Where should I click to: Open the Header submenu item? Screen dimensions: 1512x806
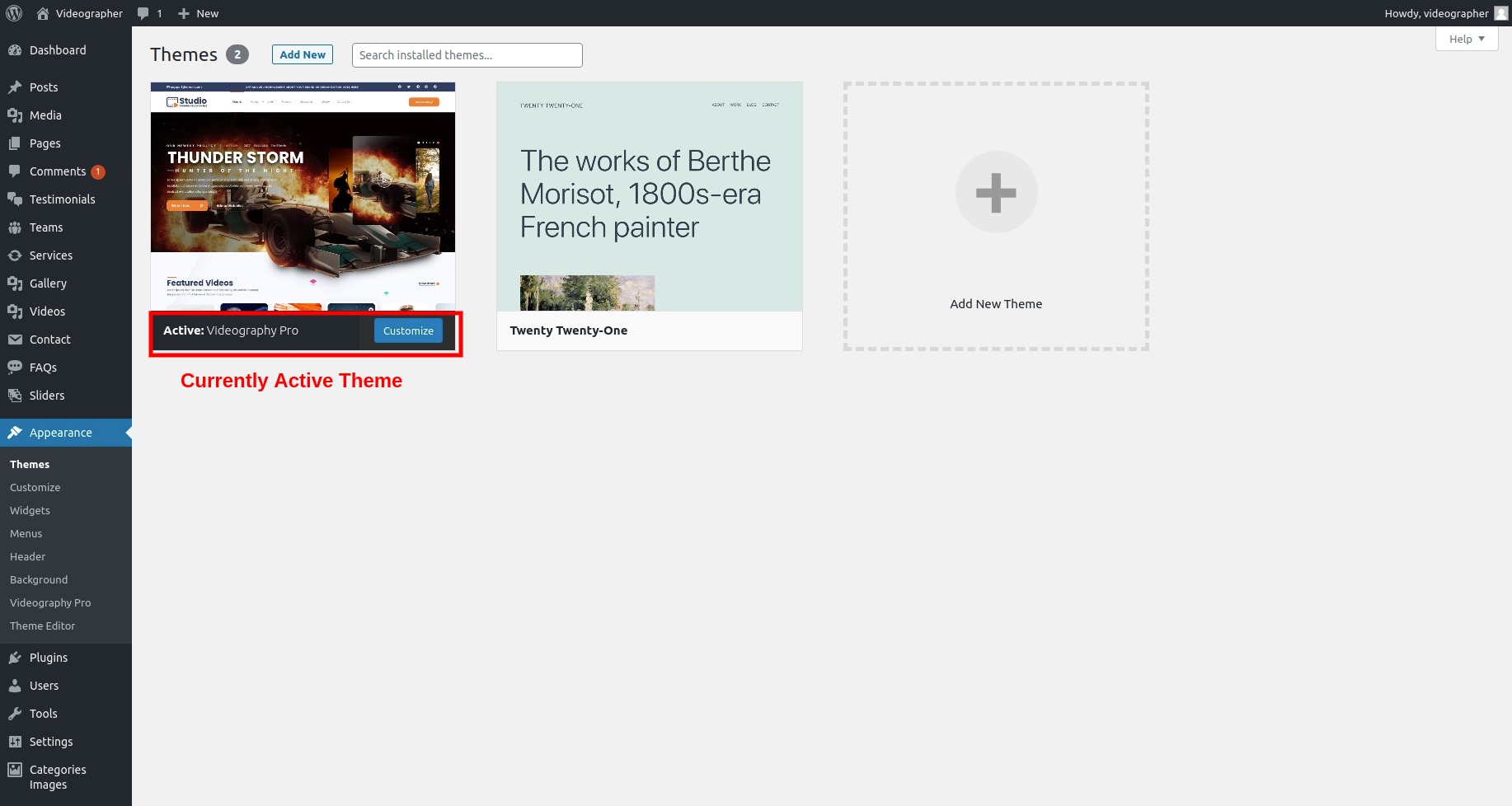[x=27, y=557]
